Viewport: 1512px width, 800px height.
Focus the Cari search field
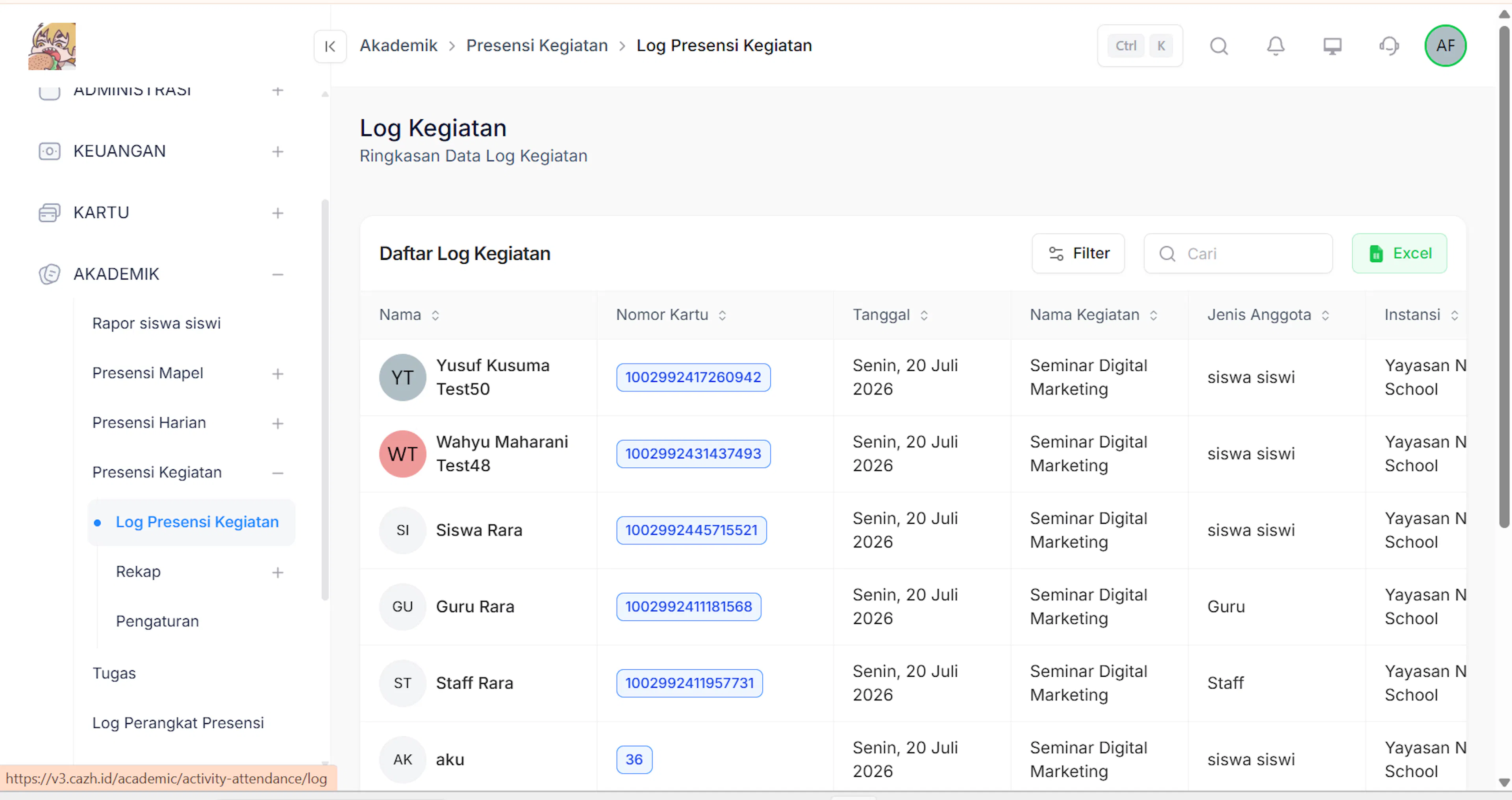pyautogui.click(x=1238, y=254)
